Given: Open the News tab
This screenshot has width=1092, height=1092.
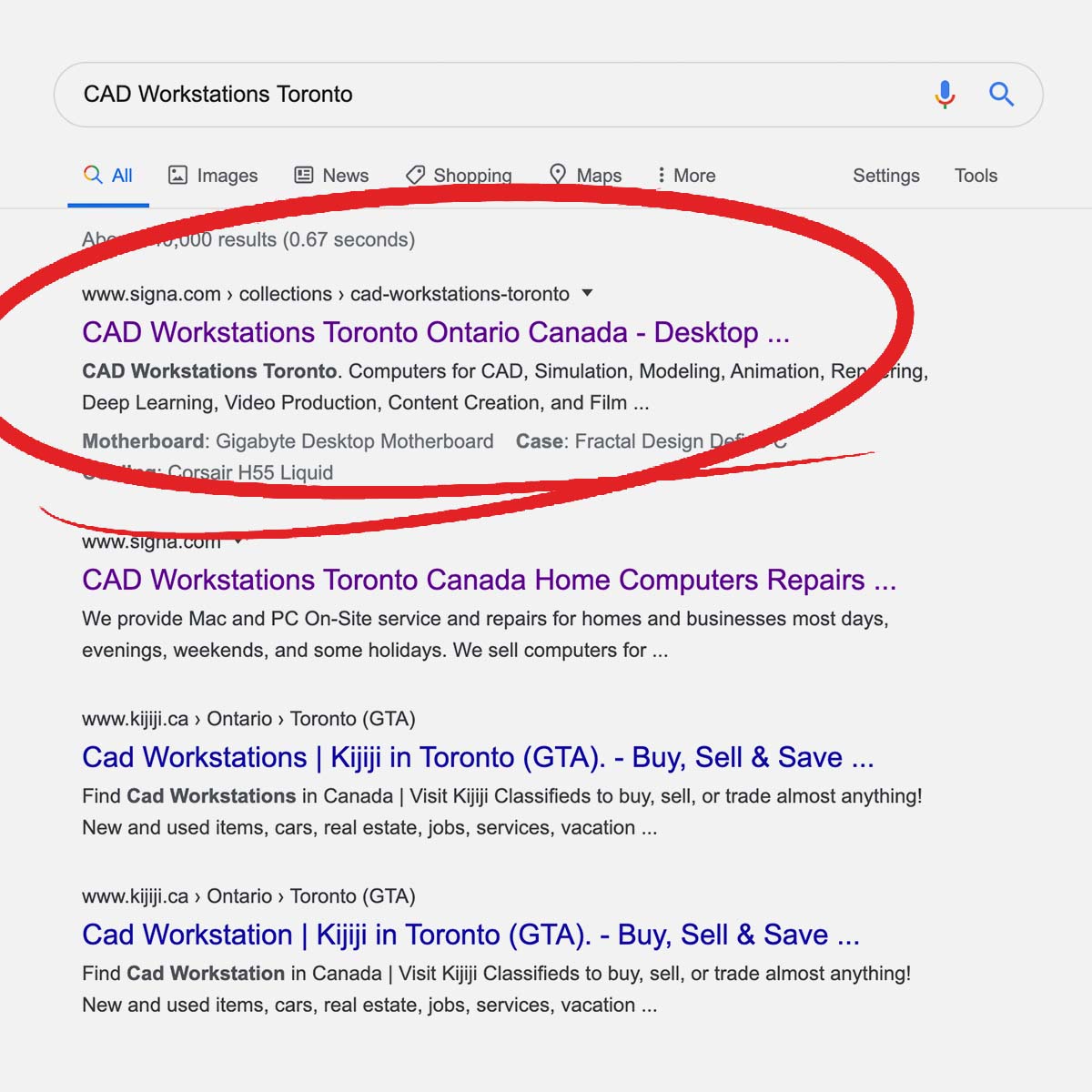Looking at the screenshot, I should click(x=331, y=176).
